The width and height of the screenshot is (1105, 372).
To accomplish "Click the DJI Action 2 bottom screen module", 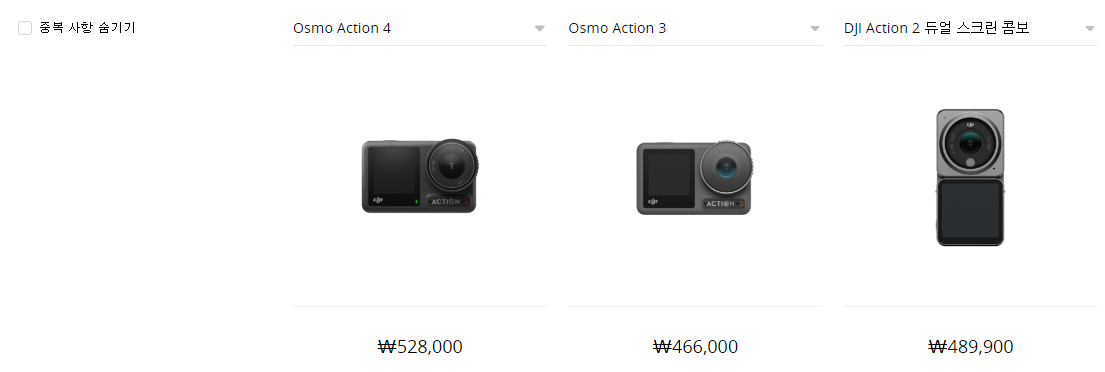I will [970, 212].
